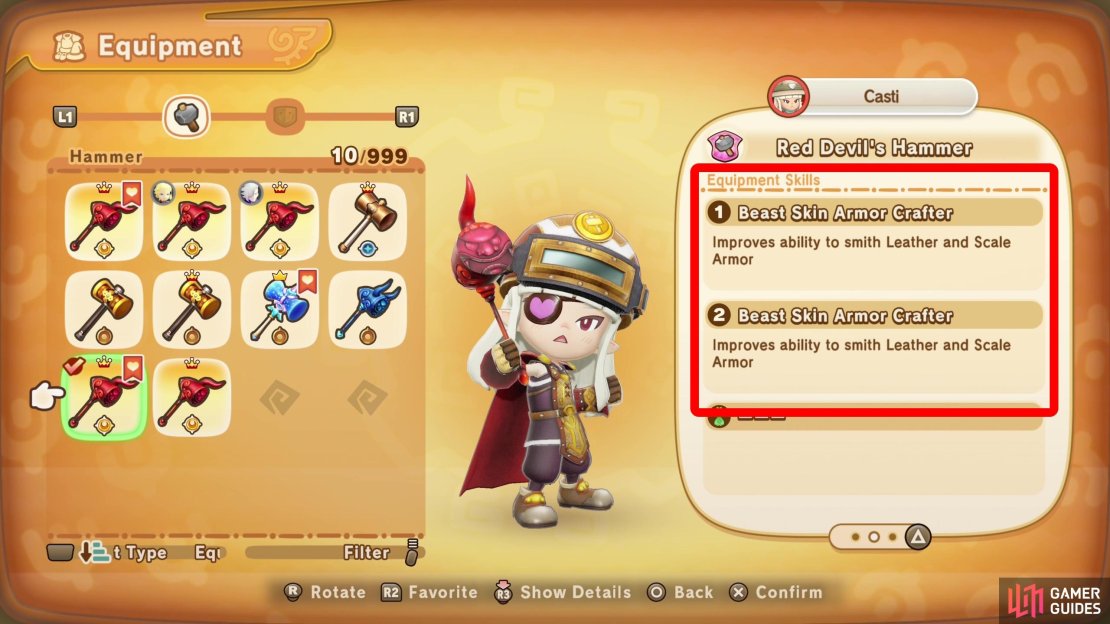Click the L1 shoulder button icon
The width and height of the screenshot is (1110, 624).
coord(65,117)
